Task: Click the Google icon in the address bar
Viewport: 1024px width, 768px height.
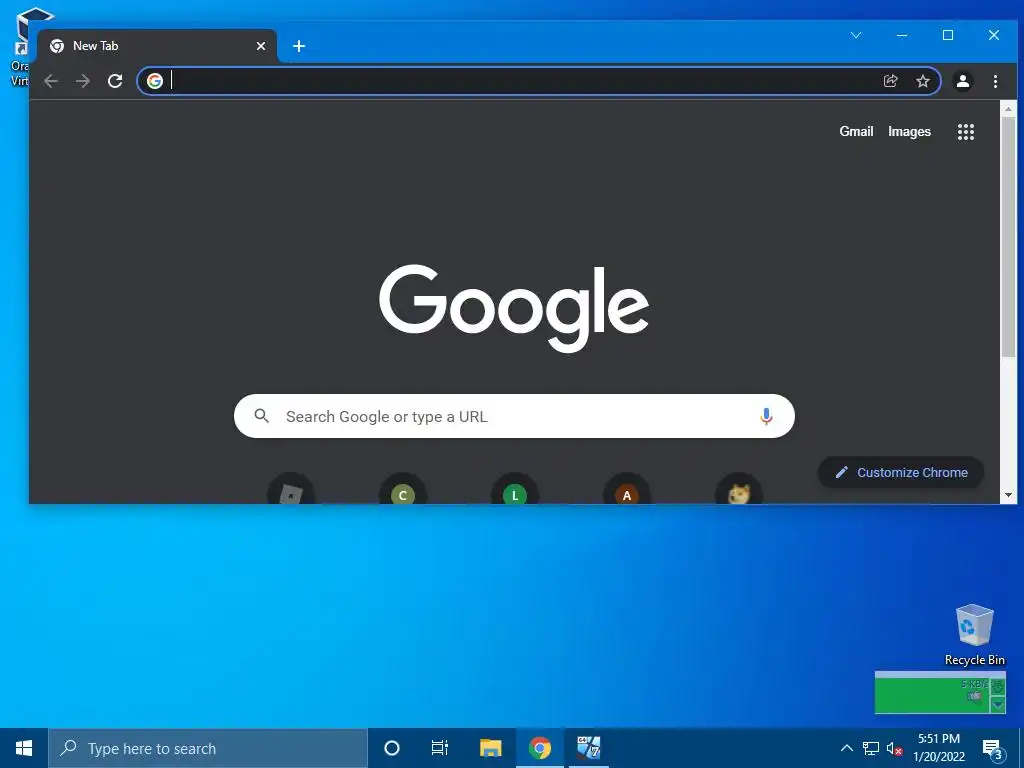Action: coord(155,80)
